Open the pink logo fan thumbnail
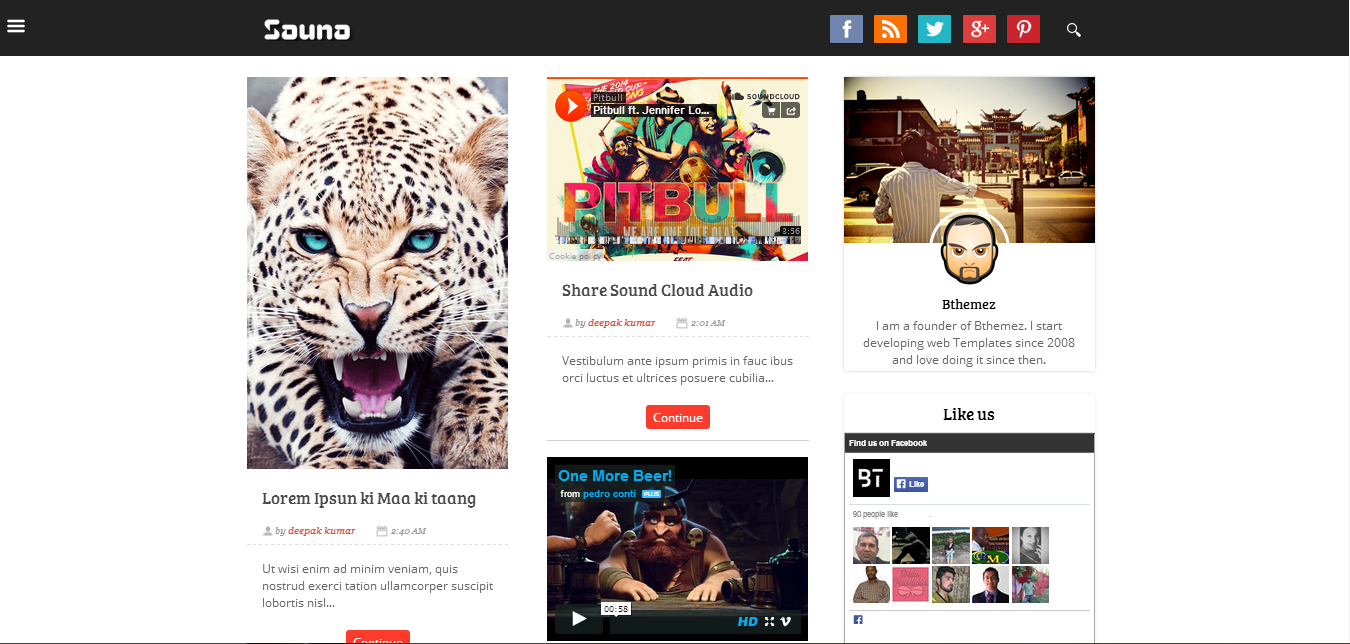This screenshot has width=1350, height=644. coord(911,584)
